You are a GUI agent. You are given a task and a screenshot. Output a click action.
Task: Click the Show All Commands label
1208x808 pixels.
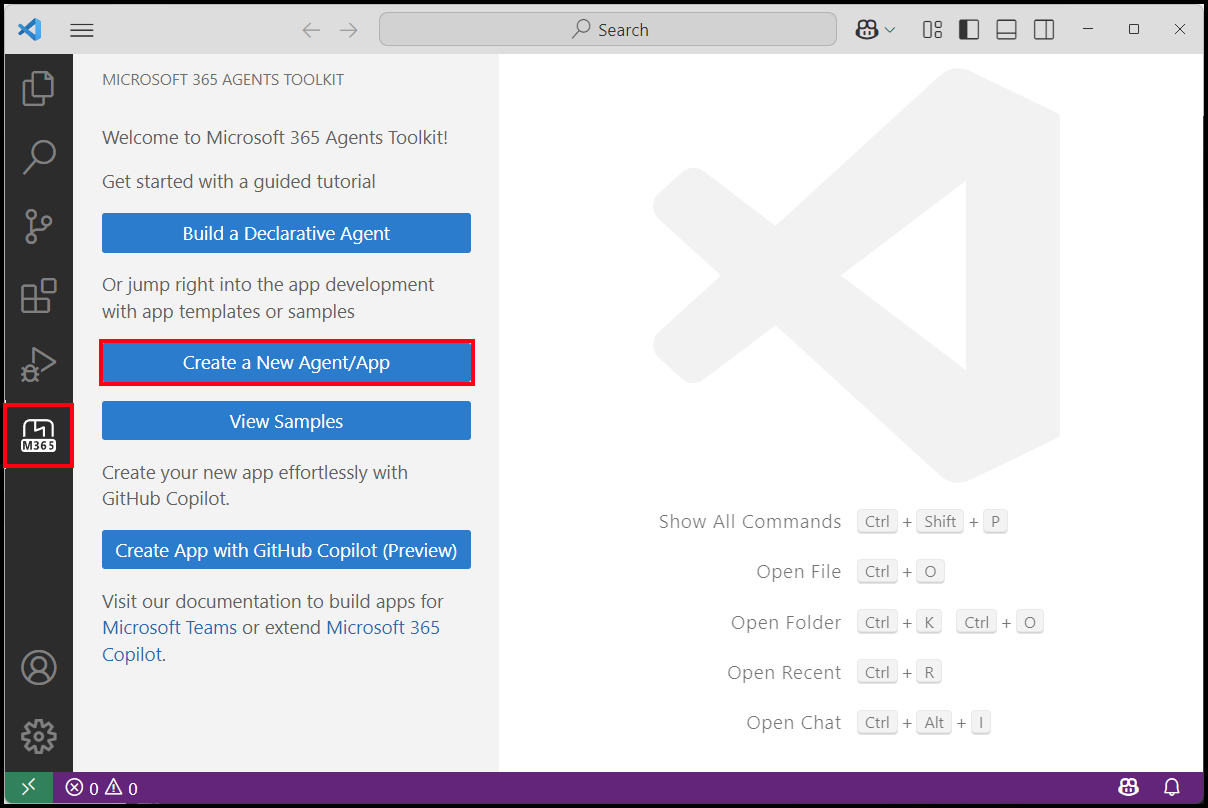[750, 522]
